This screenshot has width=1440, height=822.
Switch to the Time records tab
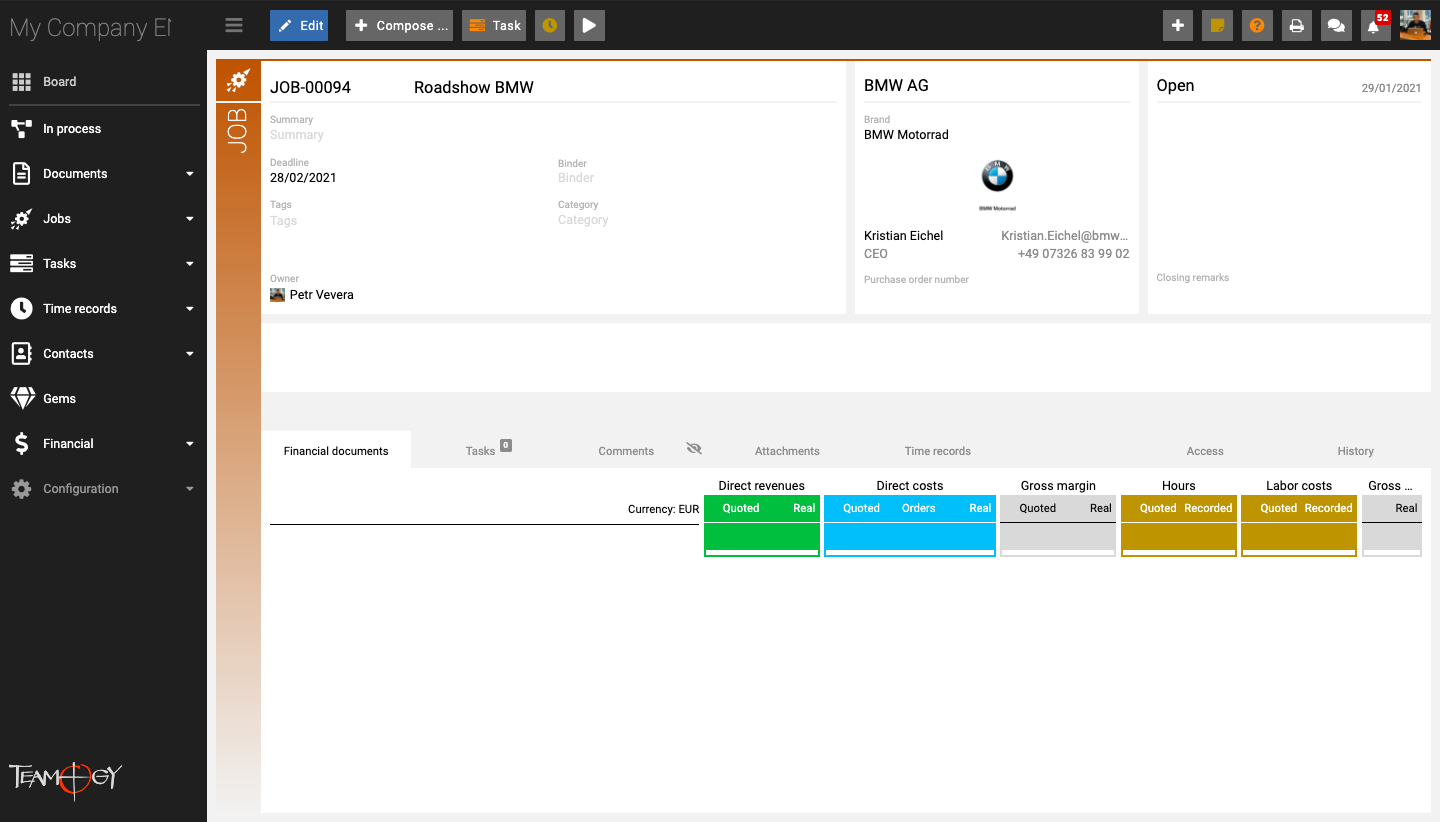(938, 451)
